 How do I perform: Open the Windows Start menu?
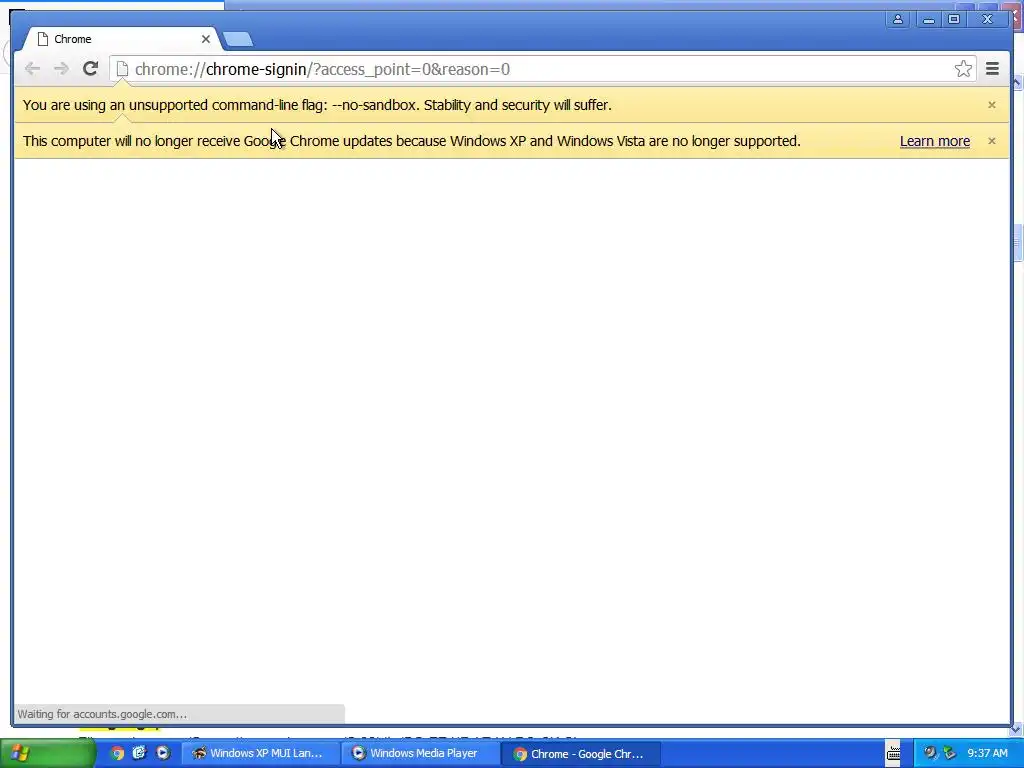coord(47,753)
